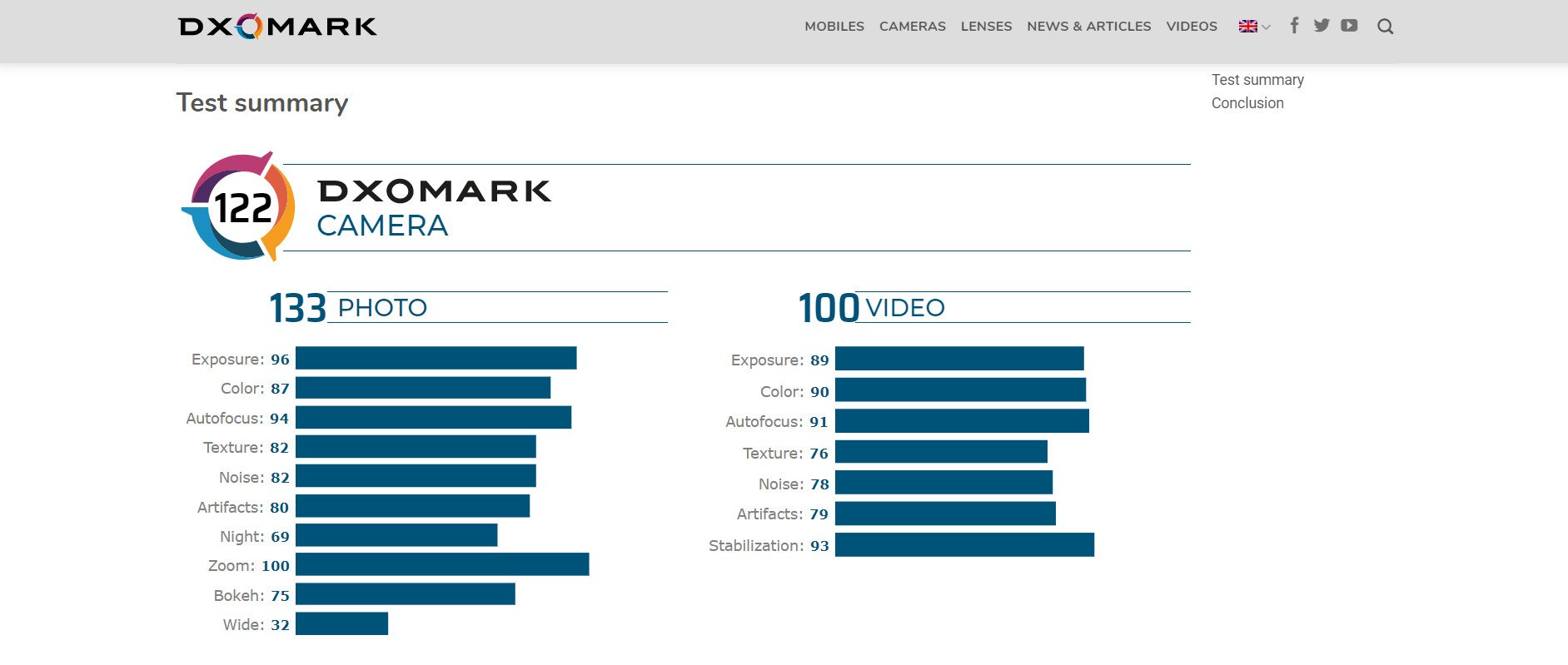Click the 100 video score number

click(829, 308)
